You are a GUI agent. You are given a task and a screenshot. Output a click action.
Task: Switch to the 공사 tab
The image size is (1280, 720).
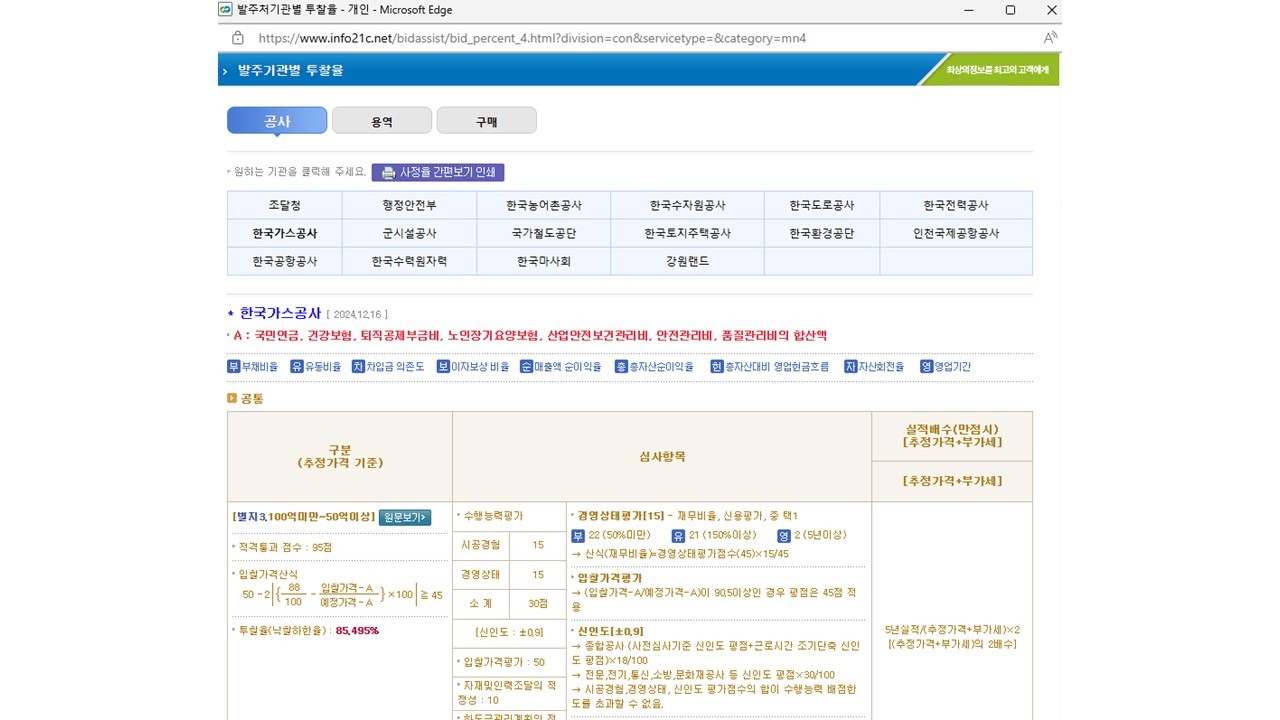(x=277, y=121)
